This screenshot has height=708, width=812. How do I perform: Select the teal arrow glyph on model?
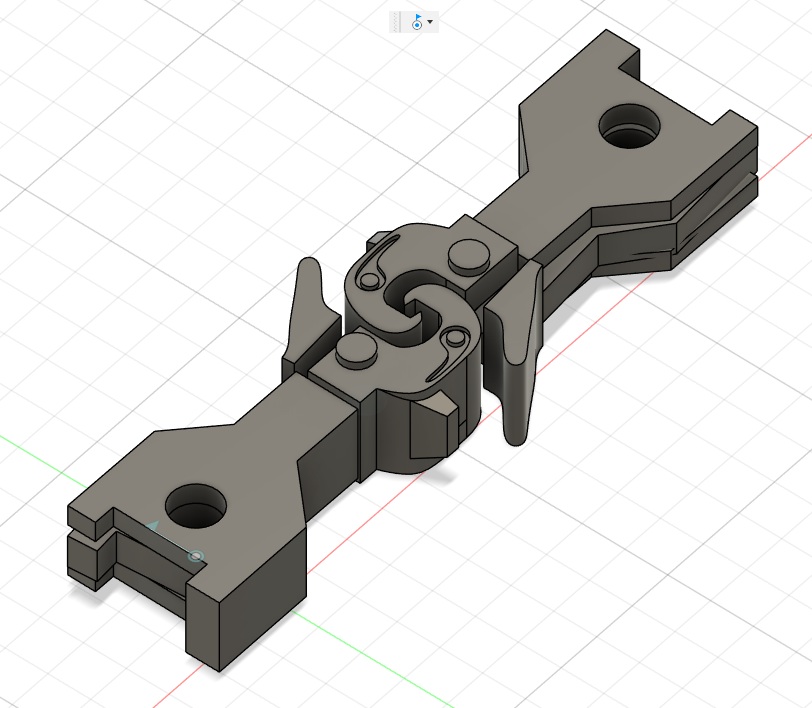tap(152, 527)
